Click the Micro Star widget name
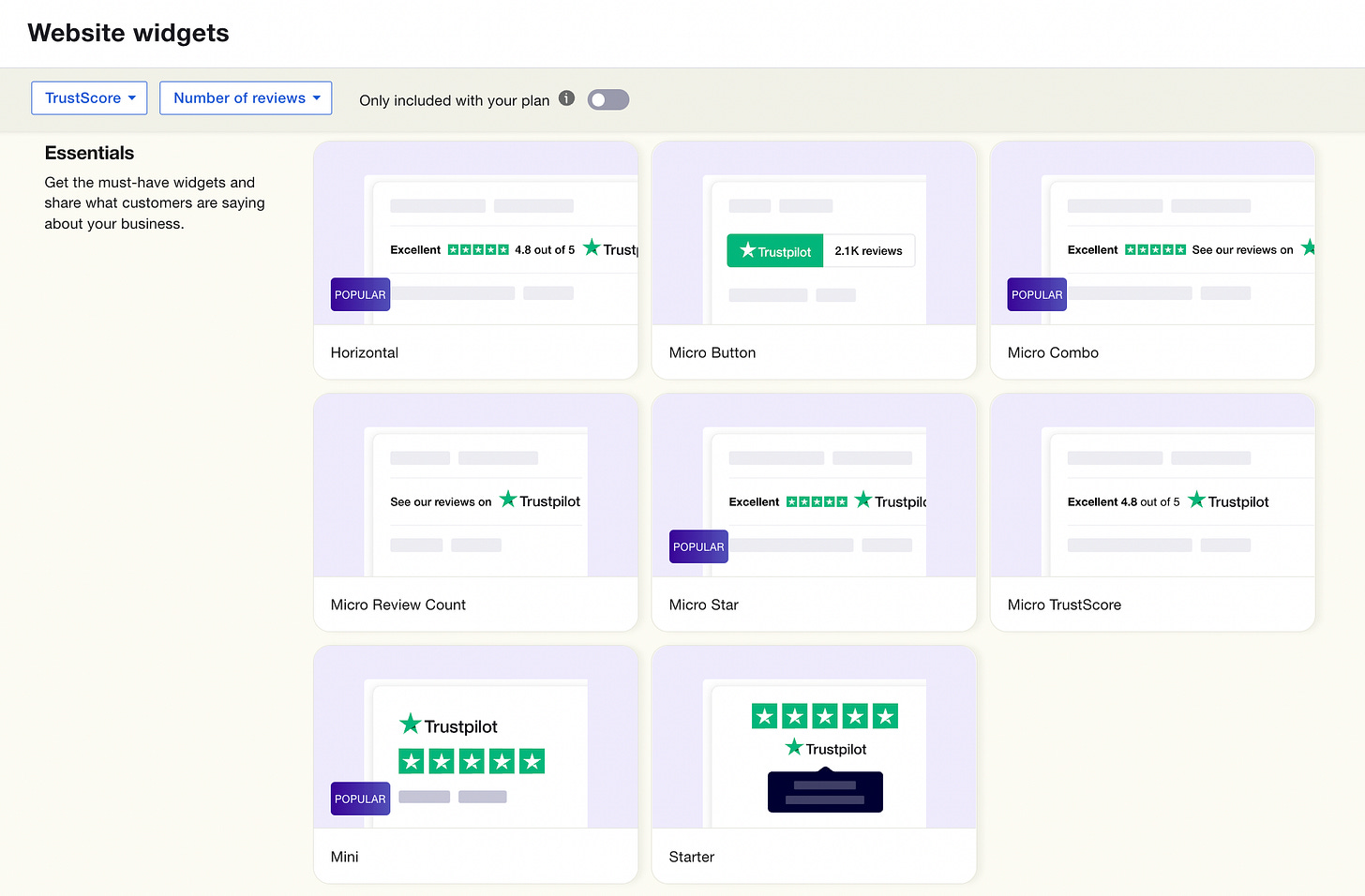This screenshot has height=896, width=1365. [704, 605]
